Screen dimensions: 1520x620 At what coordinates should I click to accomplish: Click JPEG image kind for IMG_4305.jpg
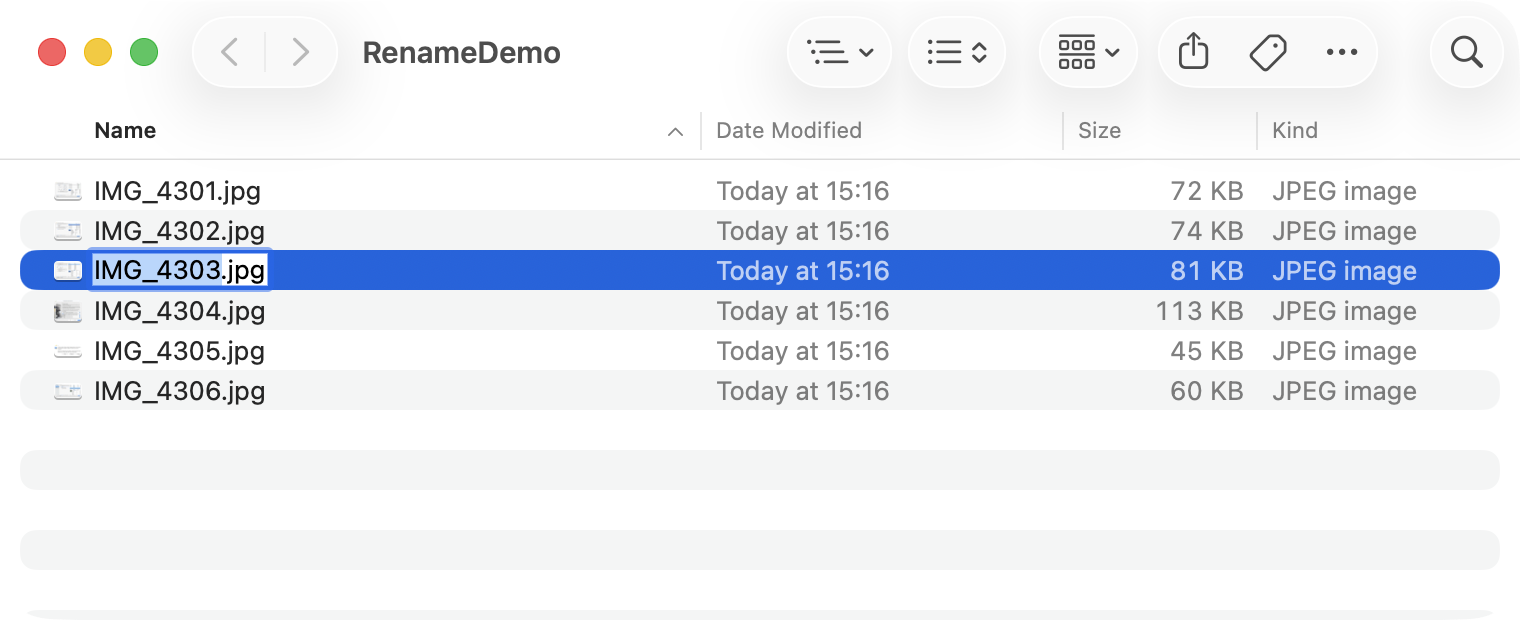(x=1344, y=351)
